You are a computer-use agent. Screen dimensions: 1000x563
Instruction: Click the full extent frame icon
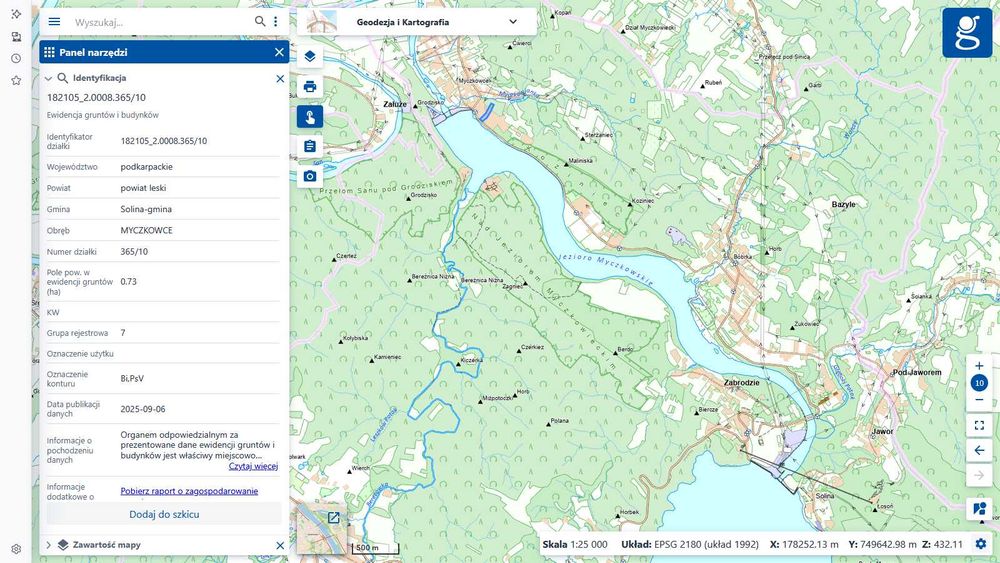pyautogui.click(x=980, y=425)
